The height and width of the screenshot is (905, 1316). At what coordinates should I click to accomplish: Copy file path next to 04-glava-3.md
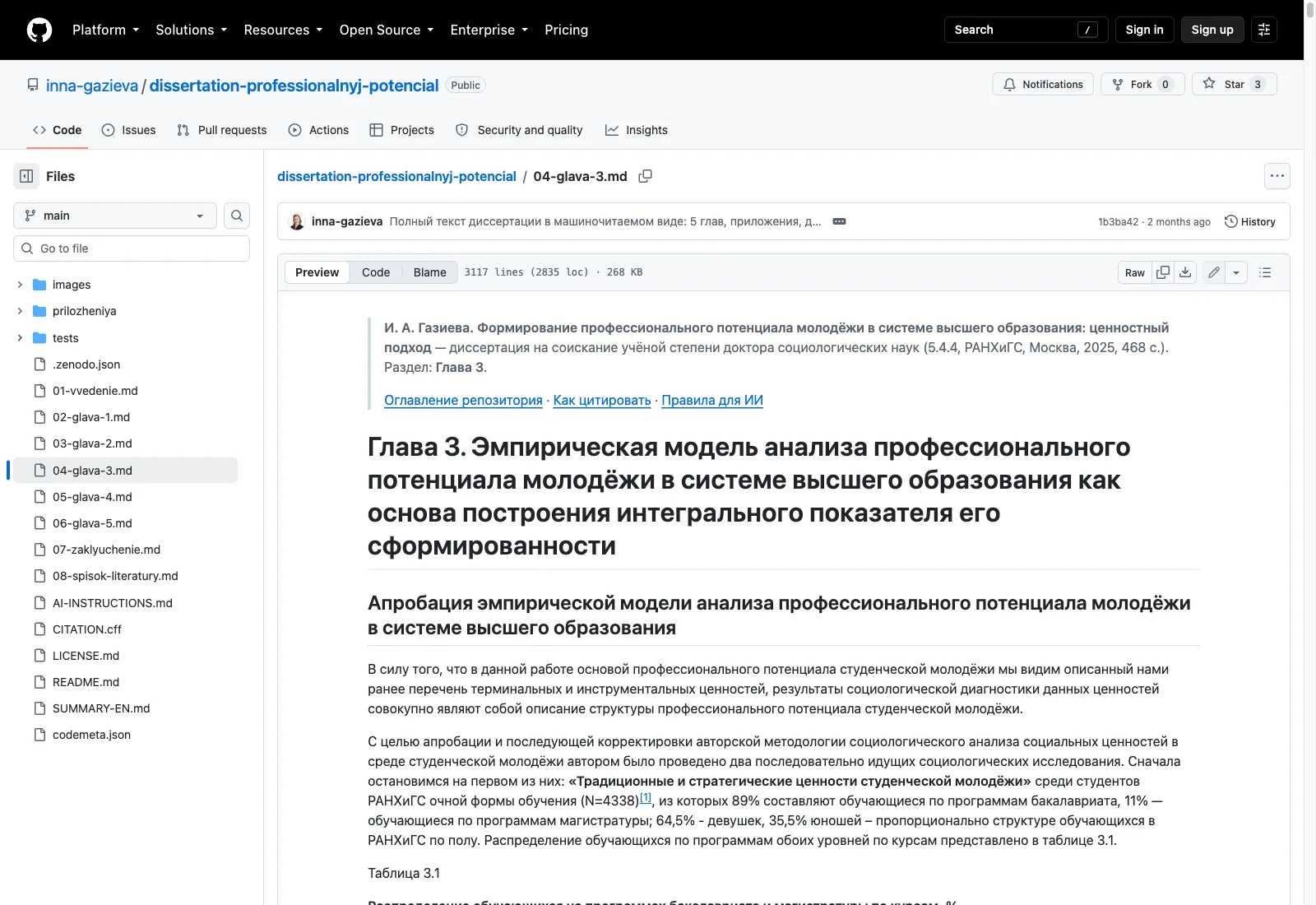coord(646,176)
